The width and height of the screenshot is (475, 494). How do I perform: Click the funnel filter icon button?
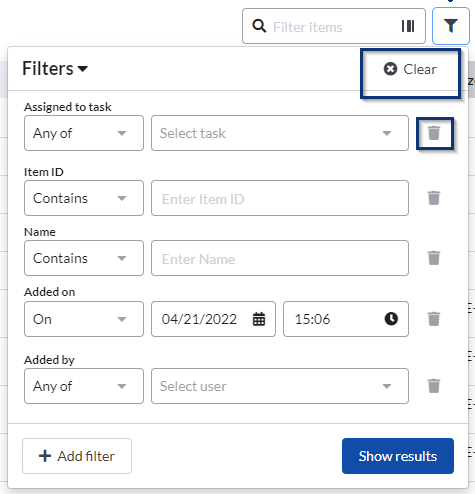pyautogui.click(x=451, y=26)
